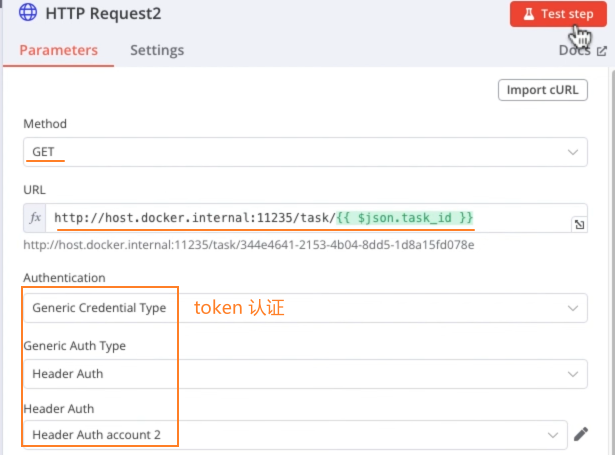The image size is (615, 455).
Task: Edit the Header Auth credential via pencil icon
Action: coord(582,435)
